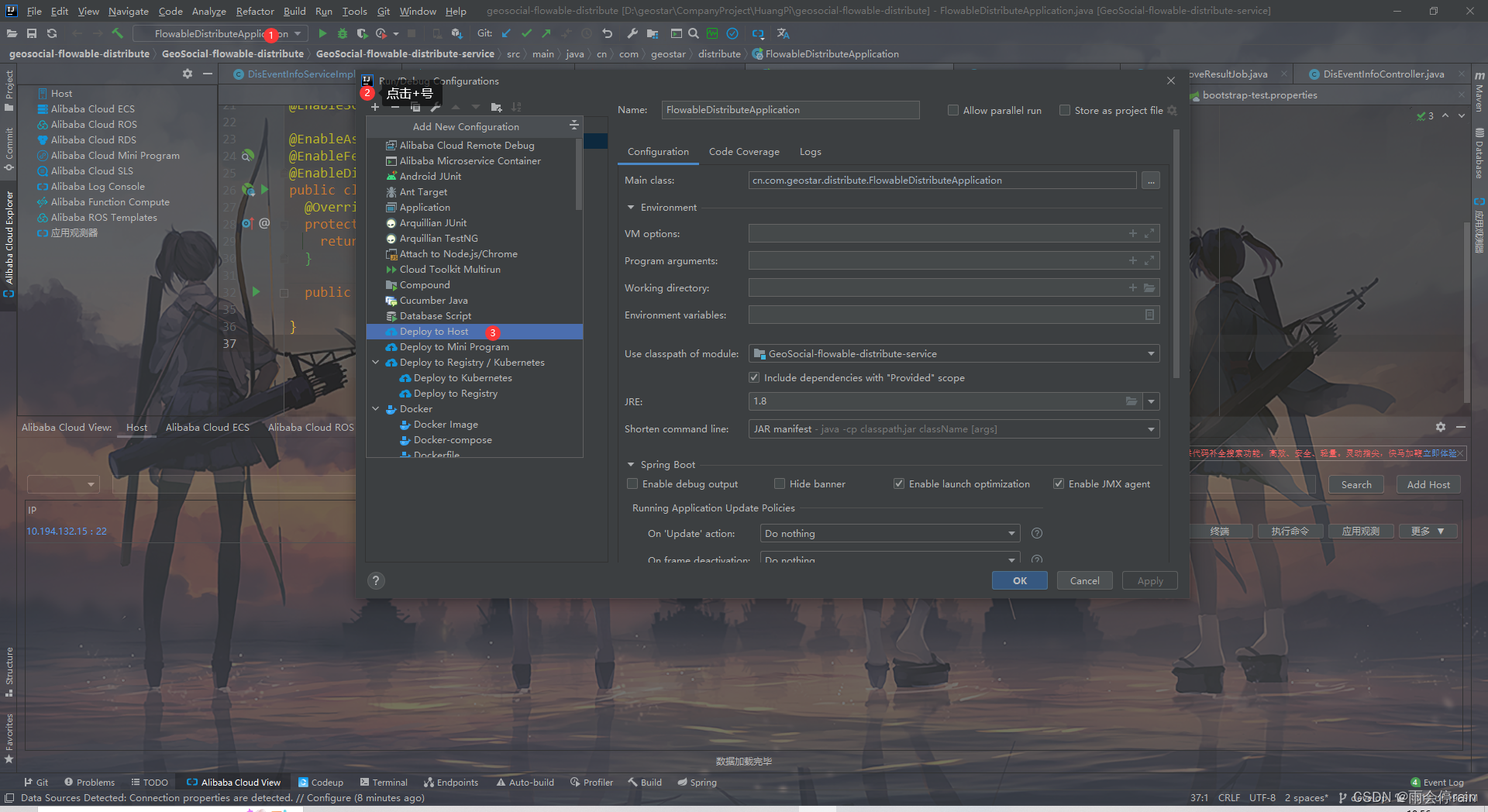Open the Terminal tool window tab
1488x812 pixels.
tap(384, 783)
